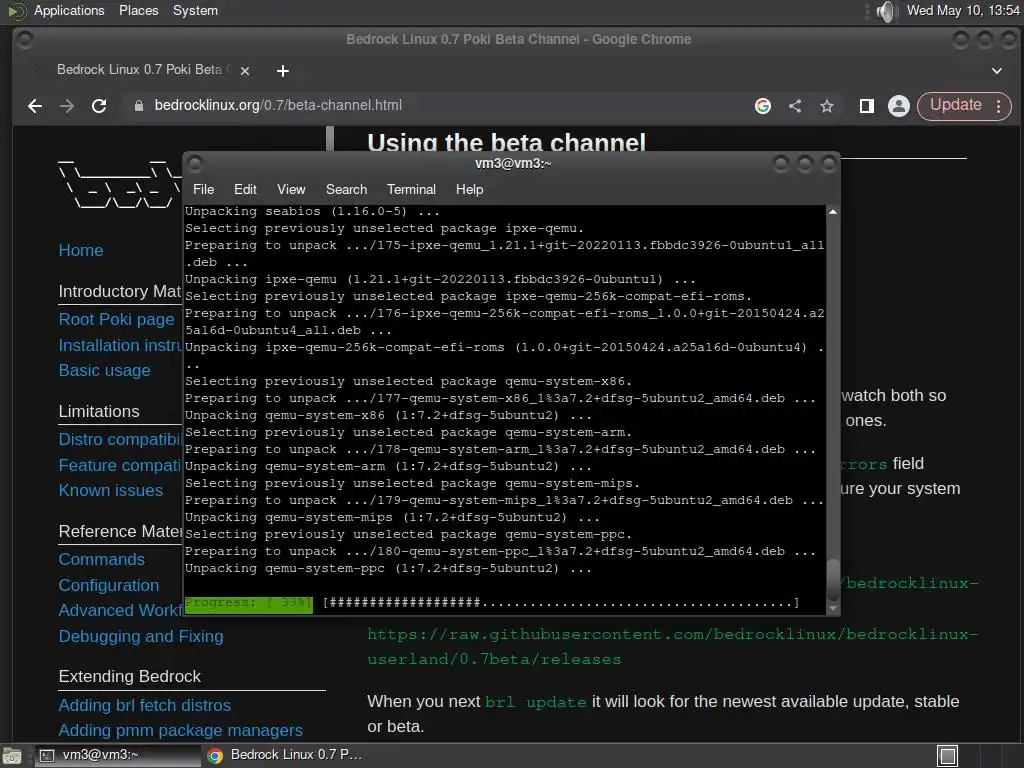Open the Applications menu

69,10
